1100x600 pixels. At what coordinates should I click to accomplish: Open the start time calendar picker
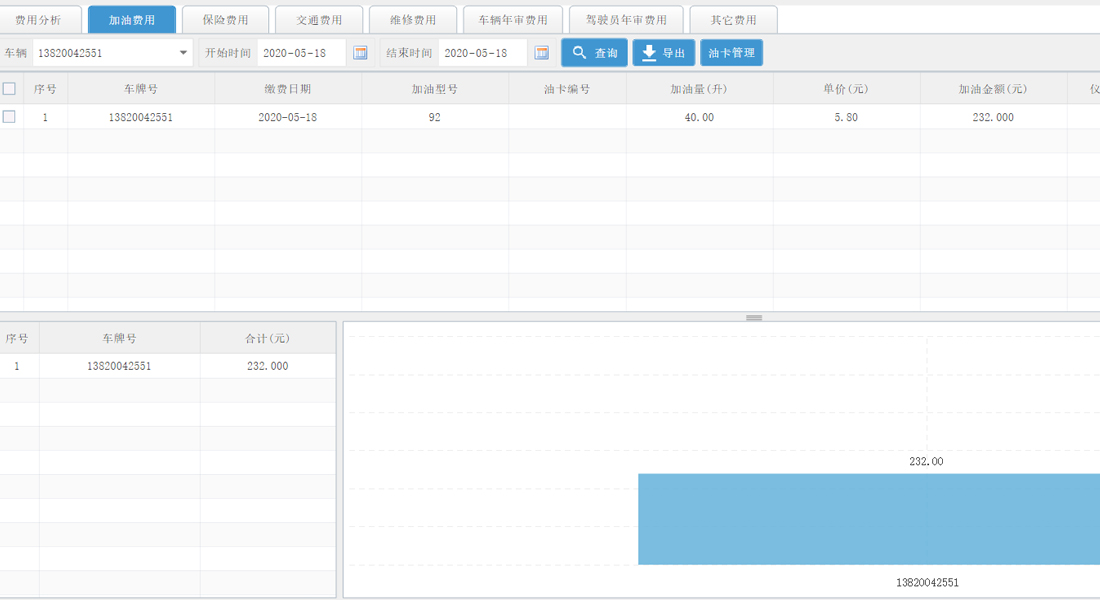point(360,53)
